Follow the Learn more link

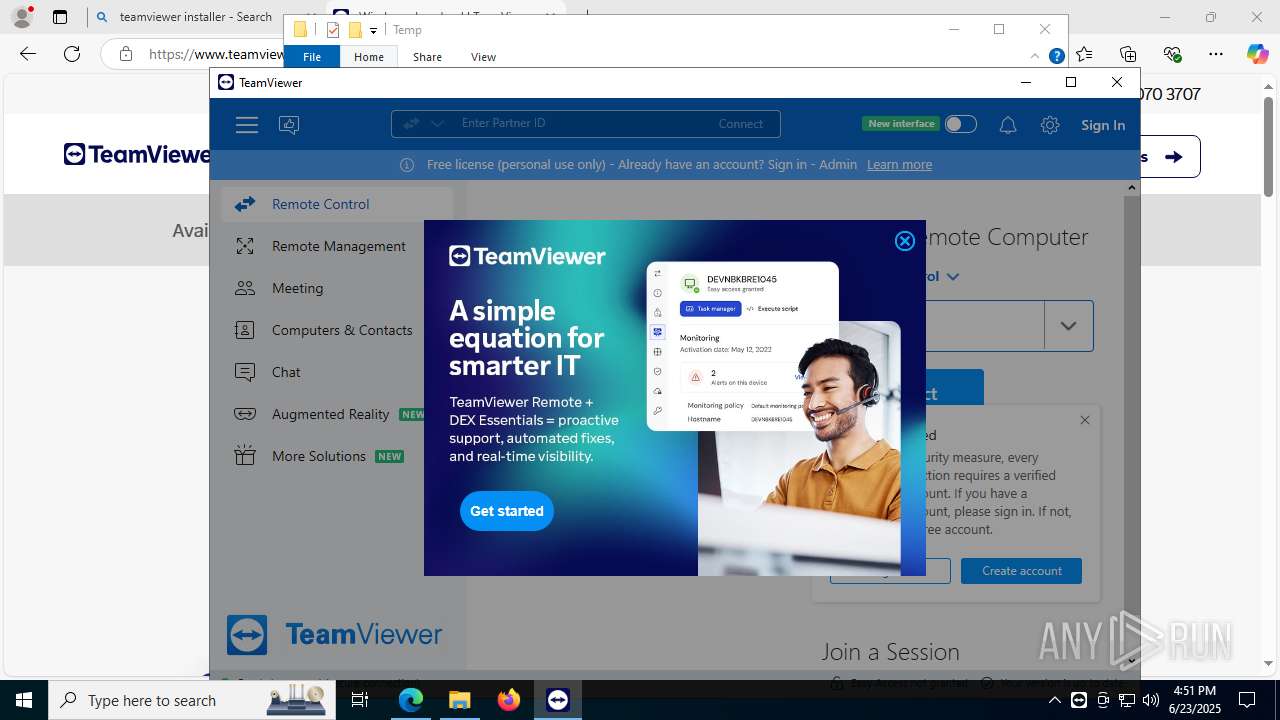tap(899, 165)
